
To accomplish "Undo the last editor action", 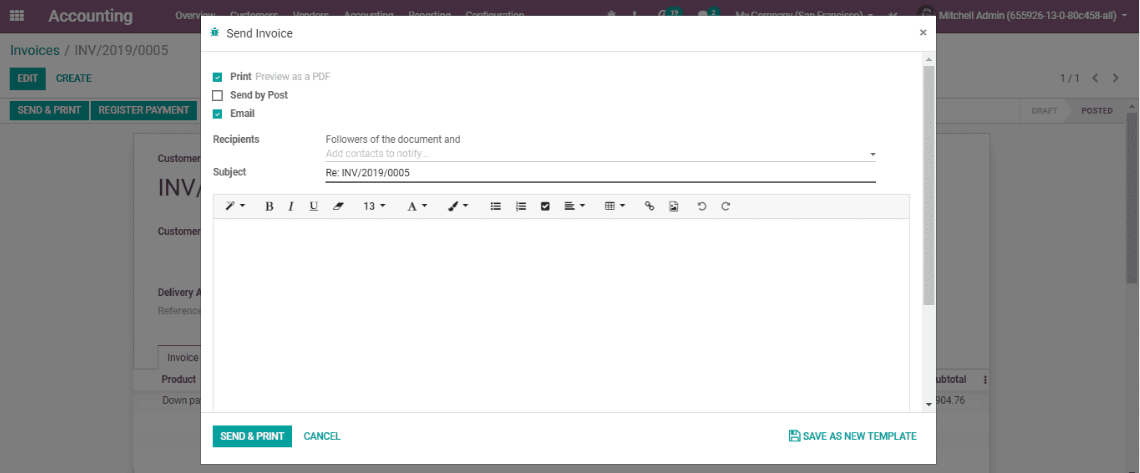I will point(702,206).
